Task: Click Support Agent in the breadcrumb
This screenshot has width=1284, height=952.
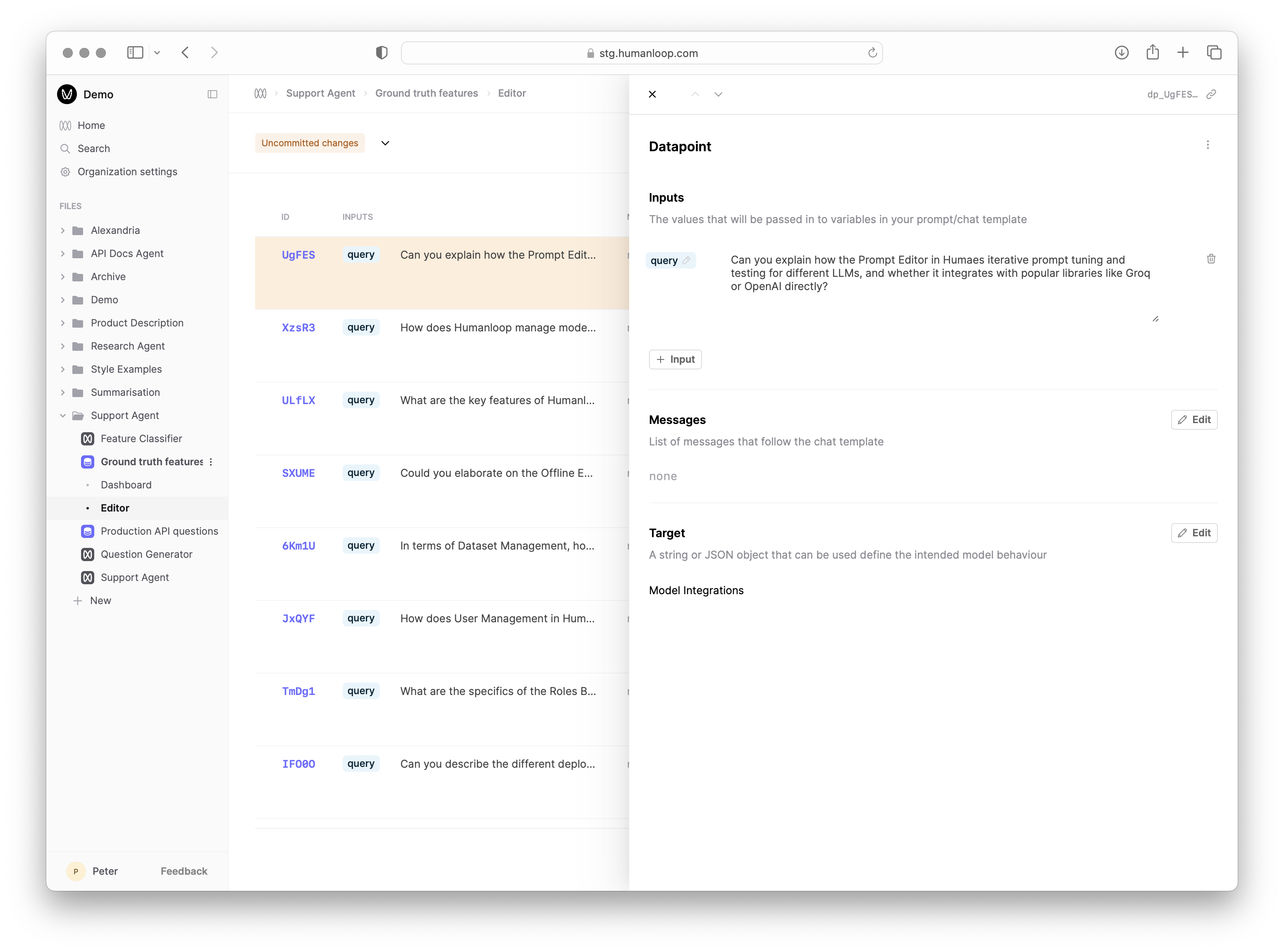Action: tap(320, 93)
